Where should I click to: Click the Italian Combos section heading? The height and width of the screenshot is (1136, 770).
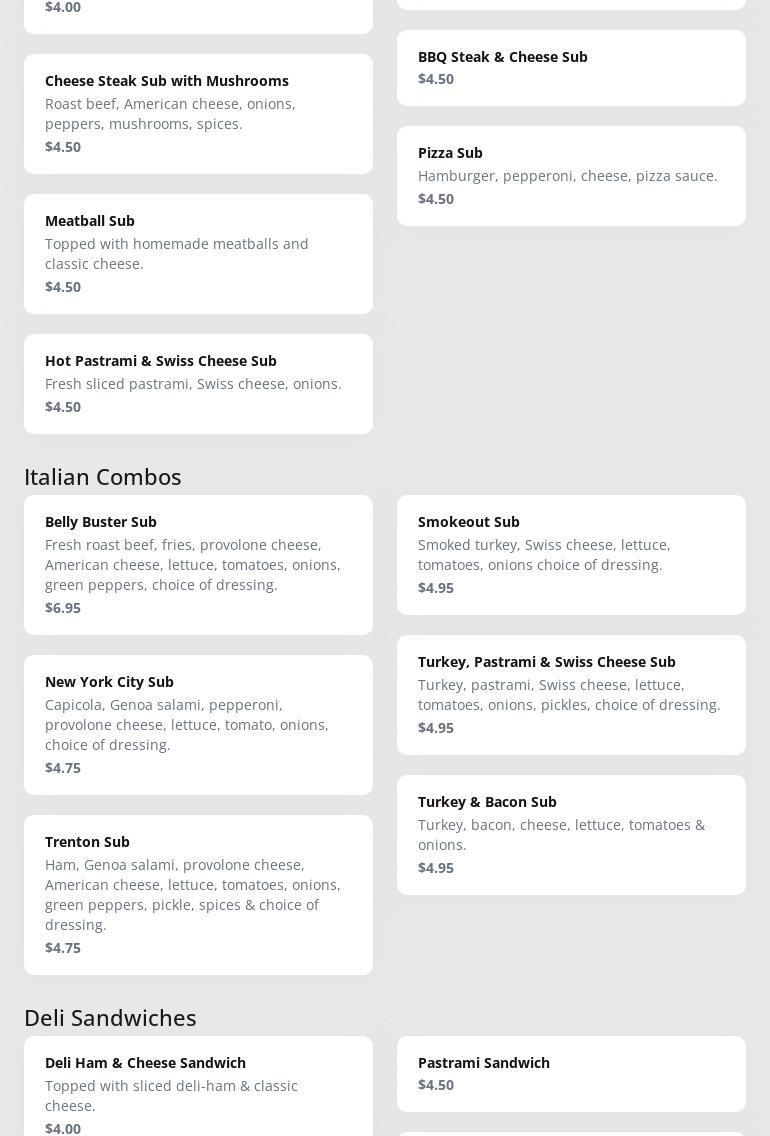pos(103,477)
